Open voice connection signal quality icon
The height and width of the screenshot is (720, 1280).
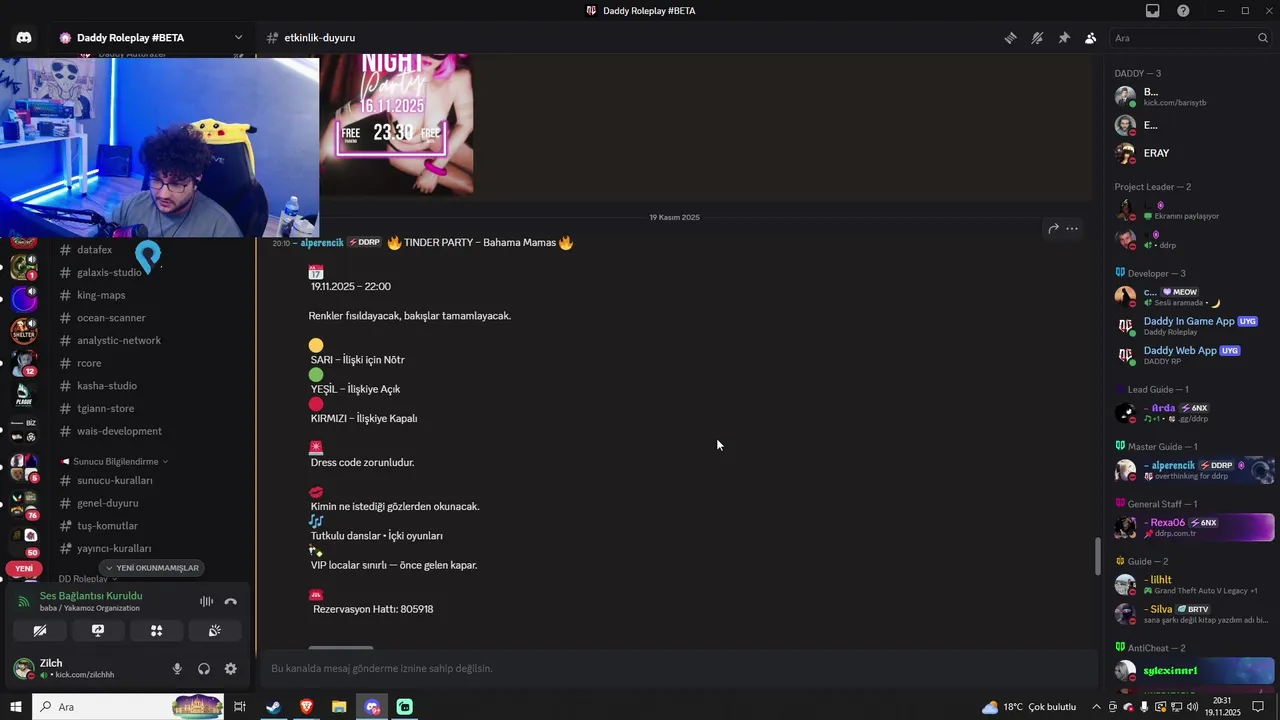coord(24,602)
